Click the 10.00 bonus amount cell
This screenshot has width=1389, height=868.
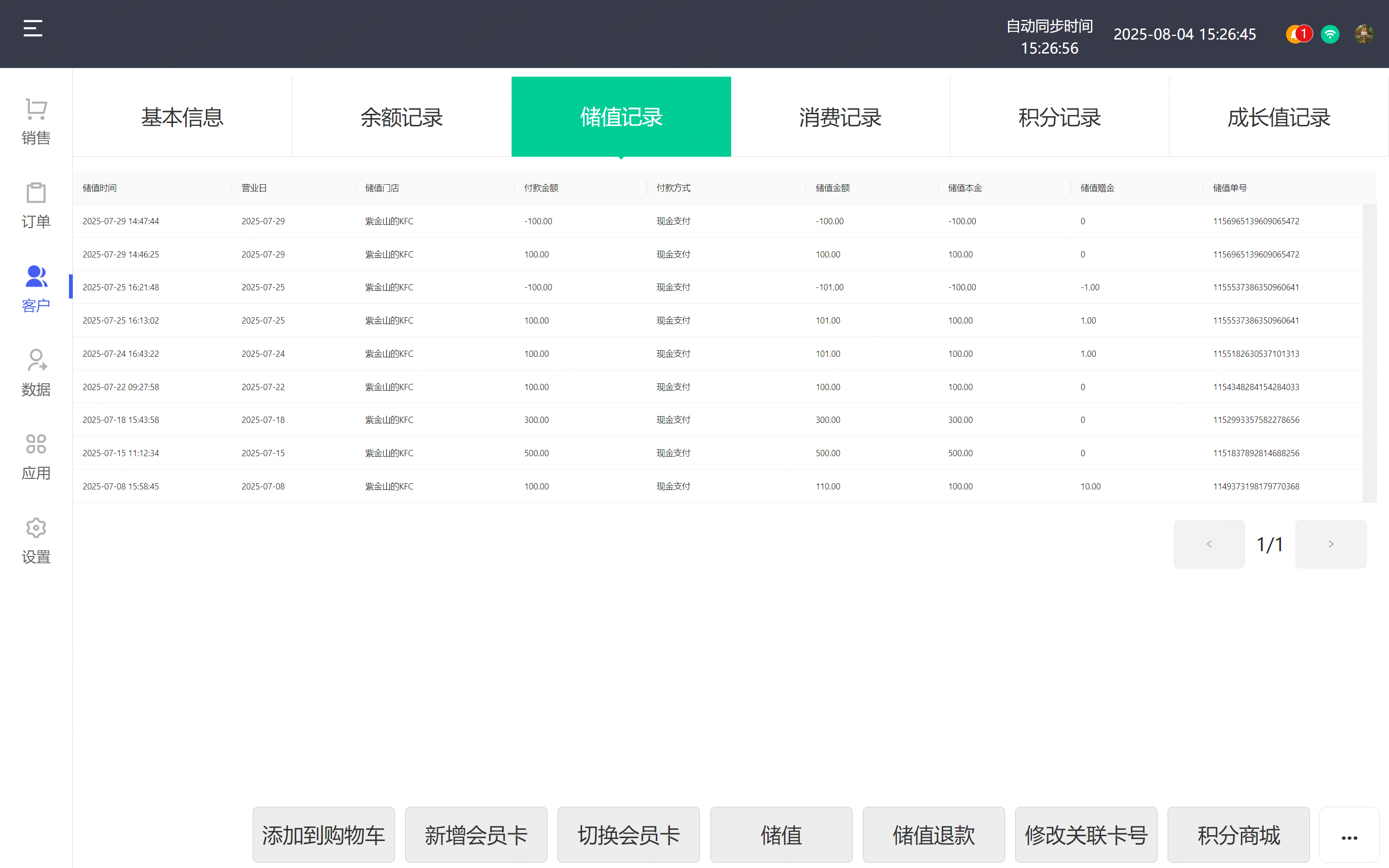click(x=1090, y=486)
